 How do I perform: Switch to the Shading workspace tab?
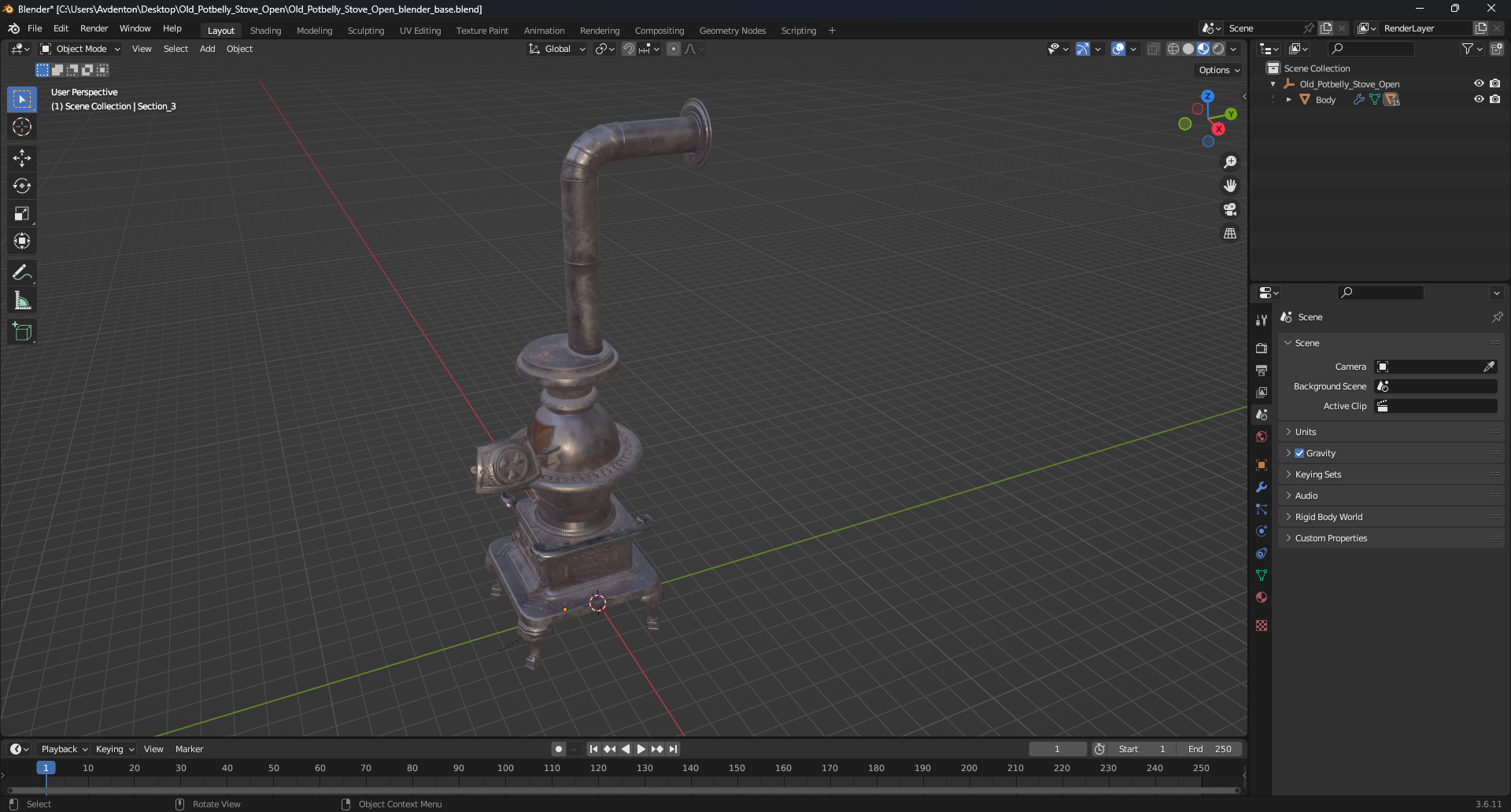[265, 31]
